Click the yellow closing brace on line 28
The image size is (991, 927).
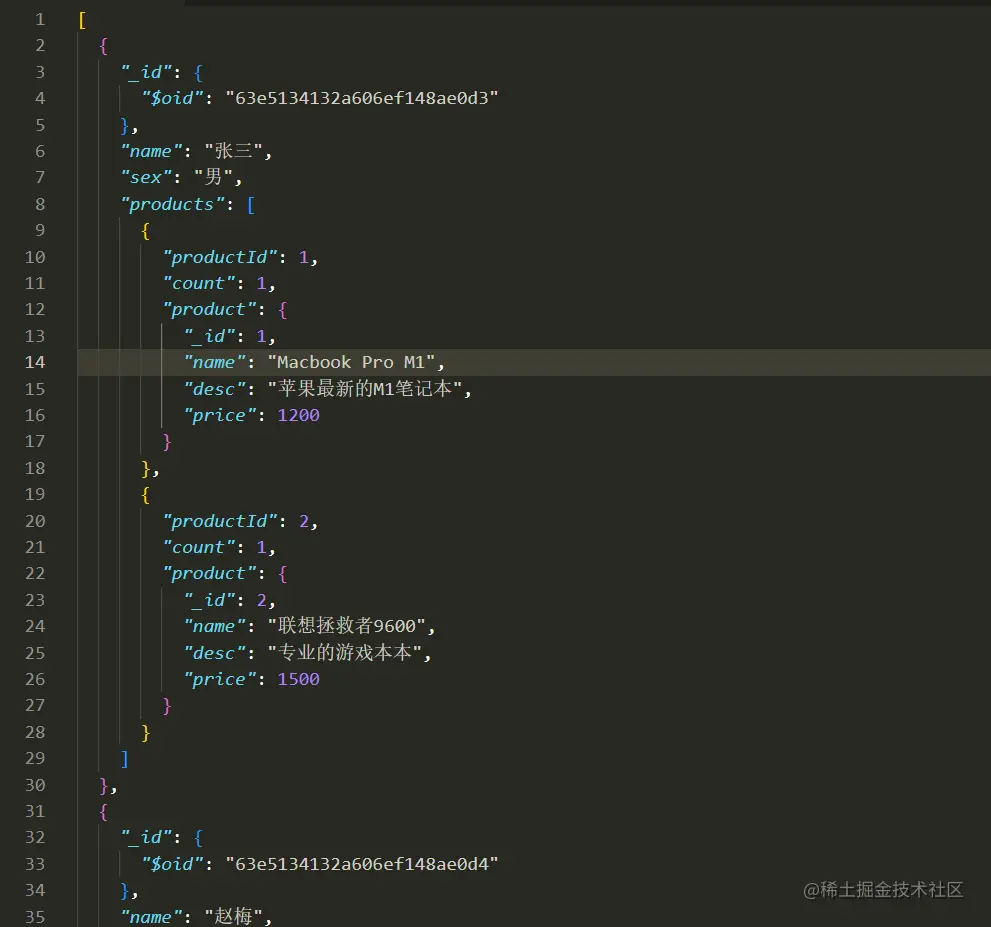tap(146, 733)
